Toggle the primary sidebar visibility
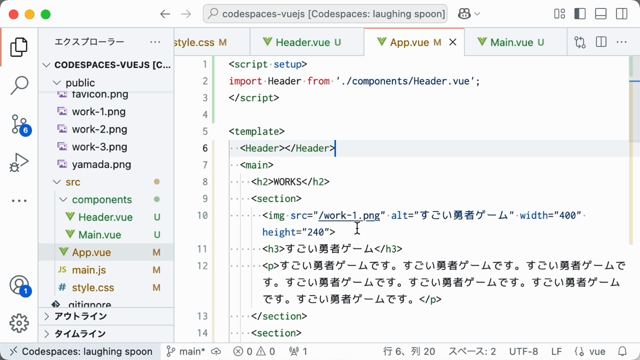Viewport: 640px width, 360px height. pyautogui.click(x=580, y=14)
